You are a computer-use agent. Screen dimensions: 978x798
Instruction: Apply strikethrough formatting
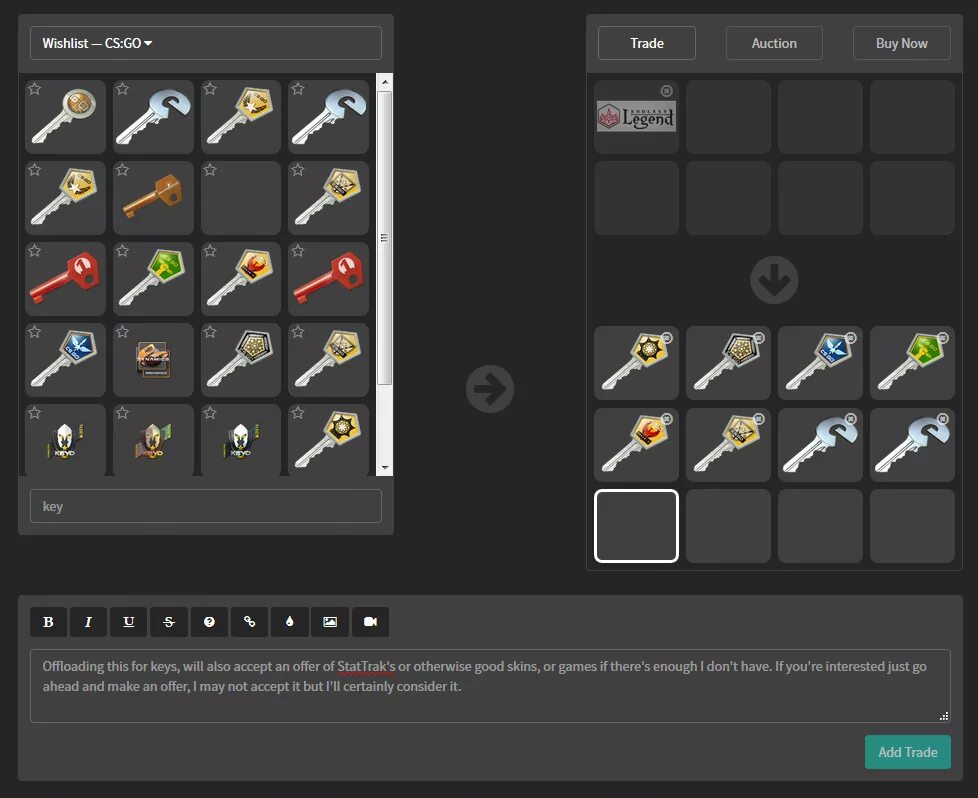tap(169, 622)
